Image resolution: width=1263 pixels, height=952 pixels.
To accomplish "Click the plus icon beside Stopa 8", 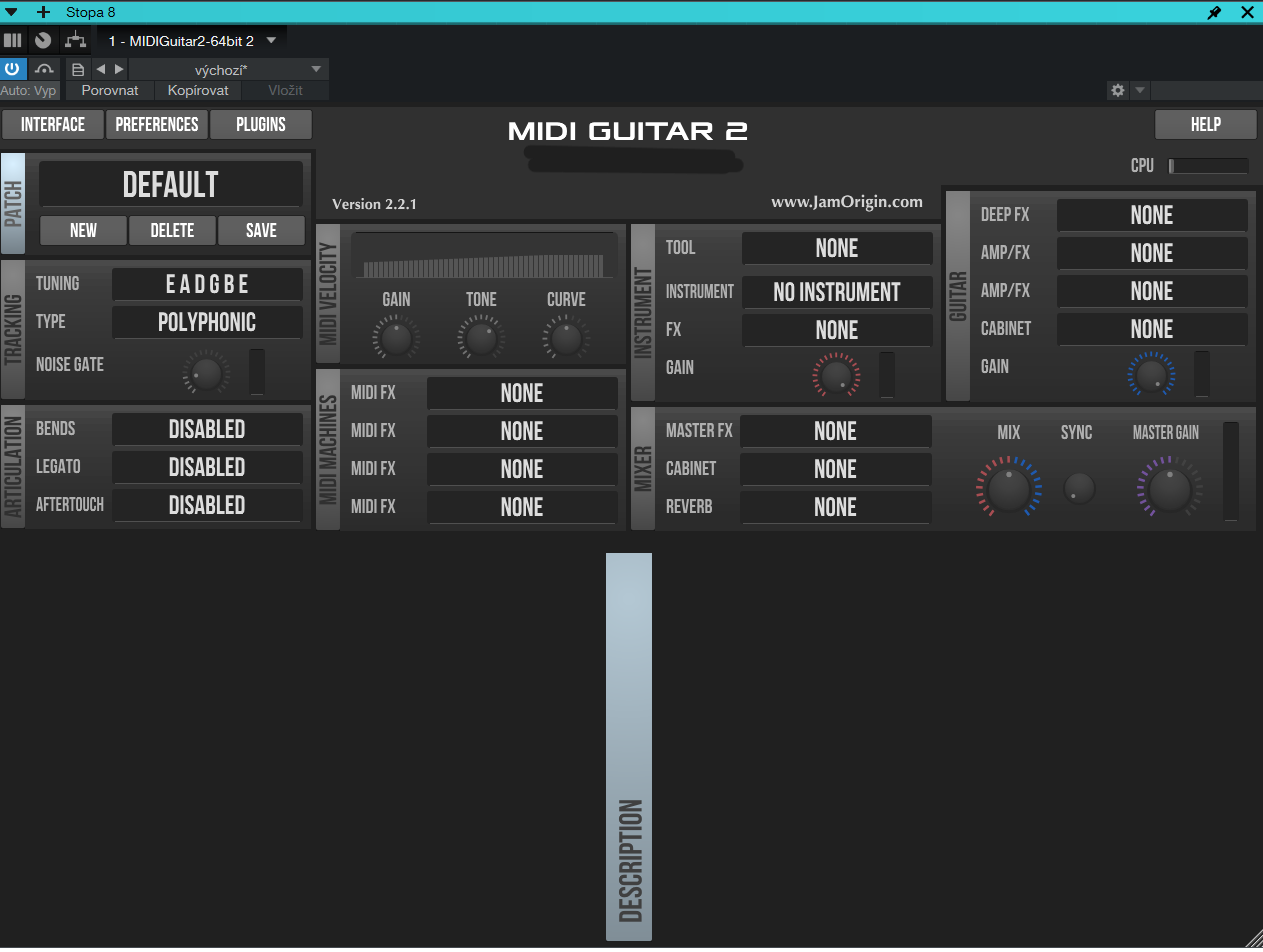I will (43, 12).
